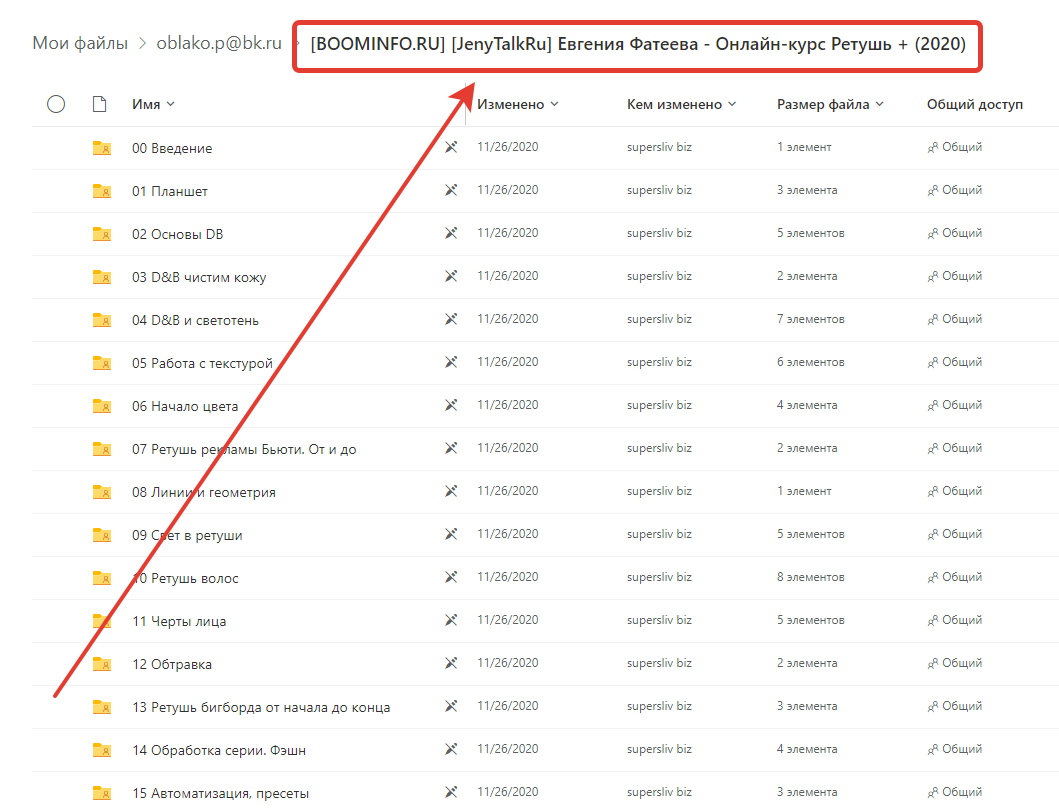
Task: Click the sync icon for 10 Ретушь волос
Action: (x=451, y=577)
